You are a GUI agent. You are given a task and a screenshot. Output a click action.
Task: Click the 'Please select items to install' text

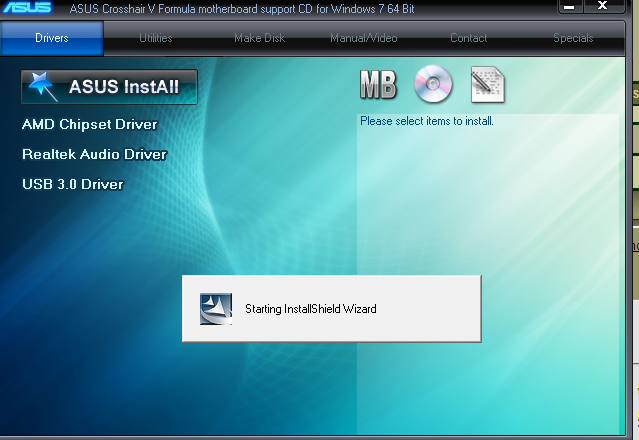(x=427, y=121)
